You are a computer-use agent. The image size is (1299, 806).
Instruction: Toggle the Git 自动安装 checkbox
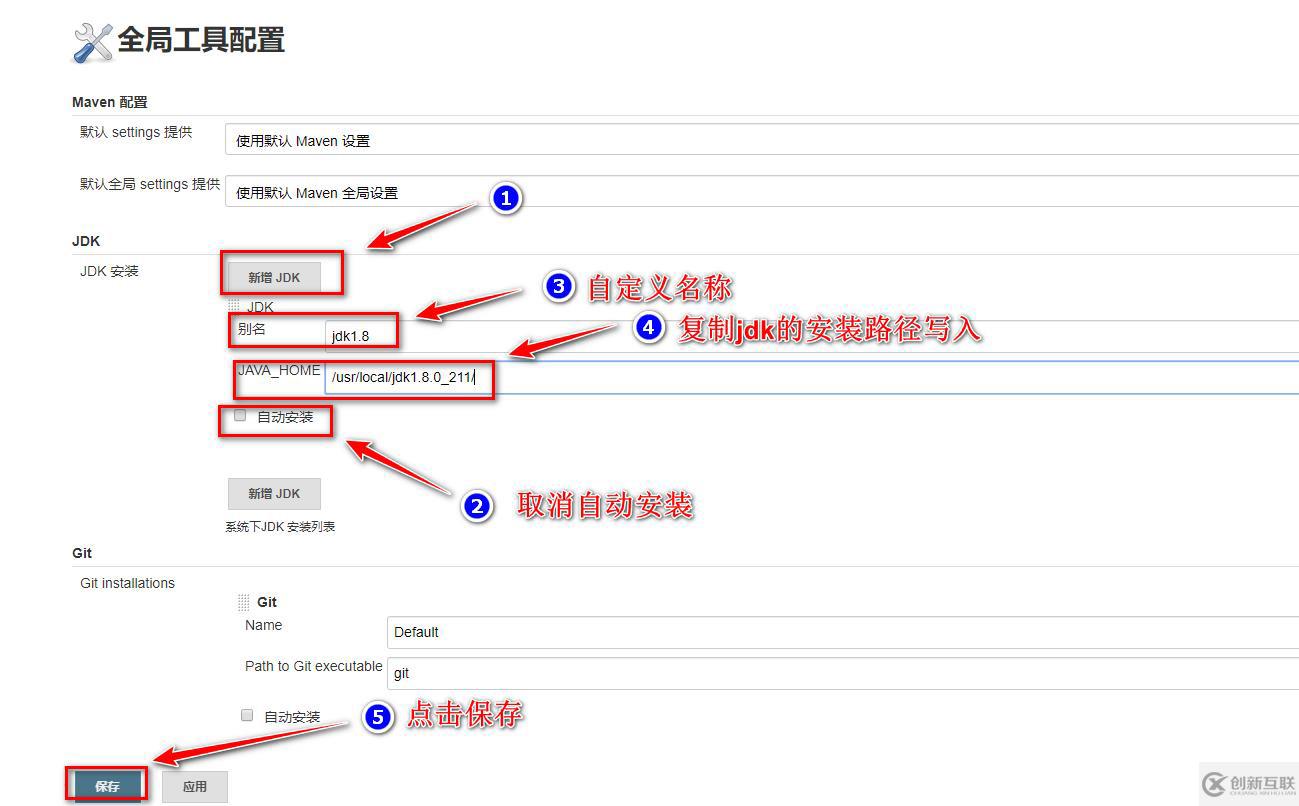tap(247, 715)
